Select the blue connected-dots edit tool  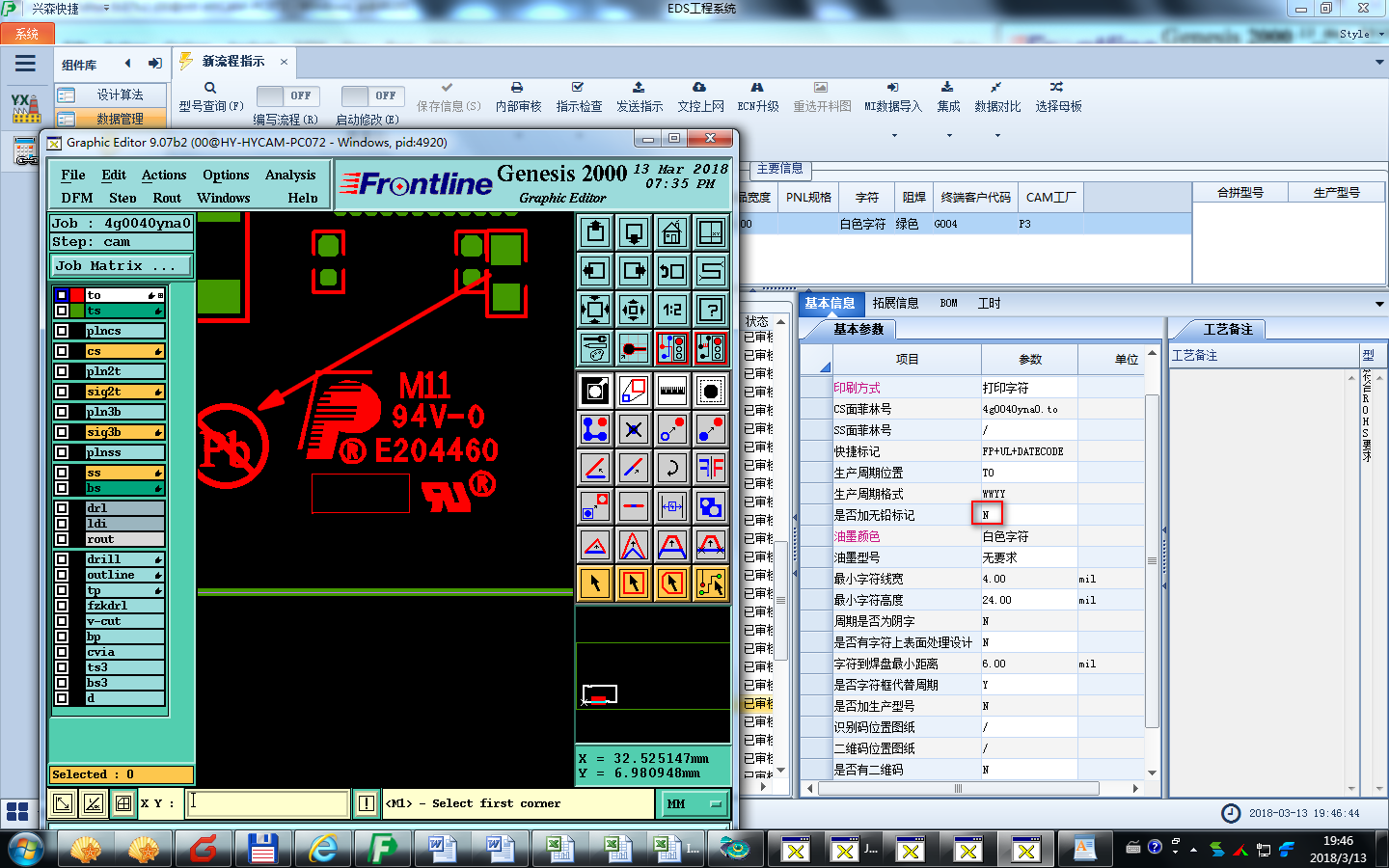click(595, 429)
